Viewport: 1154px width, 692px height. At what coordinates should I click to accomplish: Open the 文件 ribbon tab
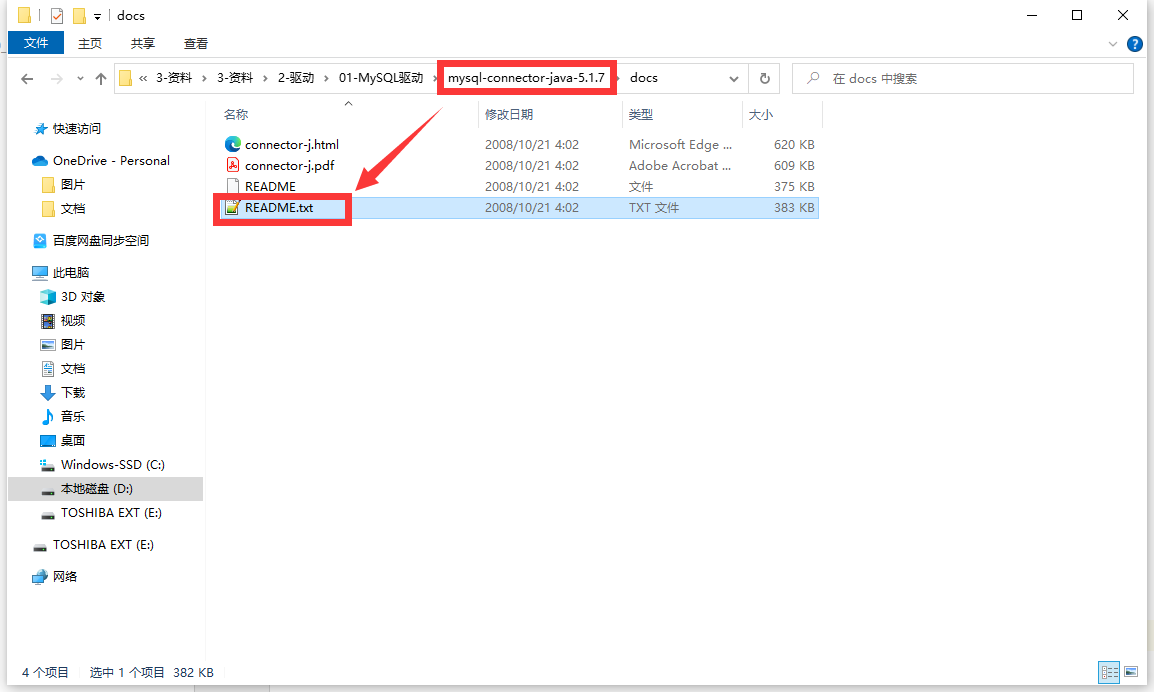coord(36,43)
